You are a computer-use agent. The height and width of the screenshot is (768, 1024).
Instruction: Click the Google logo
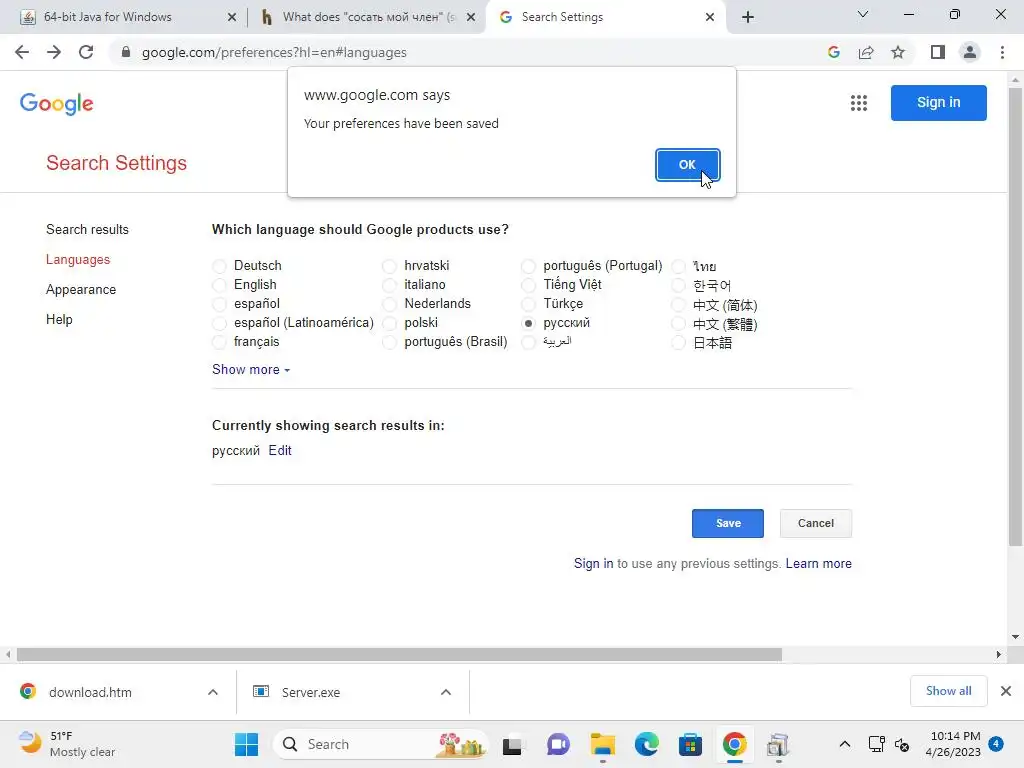click(x=57, y=103)
